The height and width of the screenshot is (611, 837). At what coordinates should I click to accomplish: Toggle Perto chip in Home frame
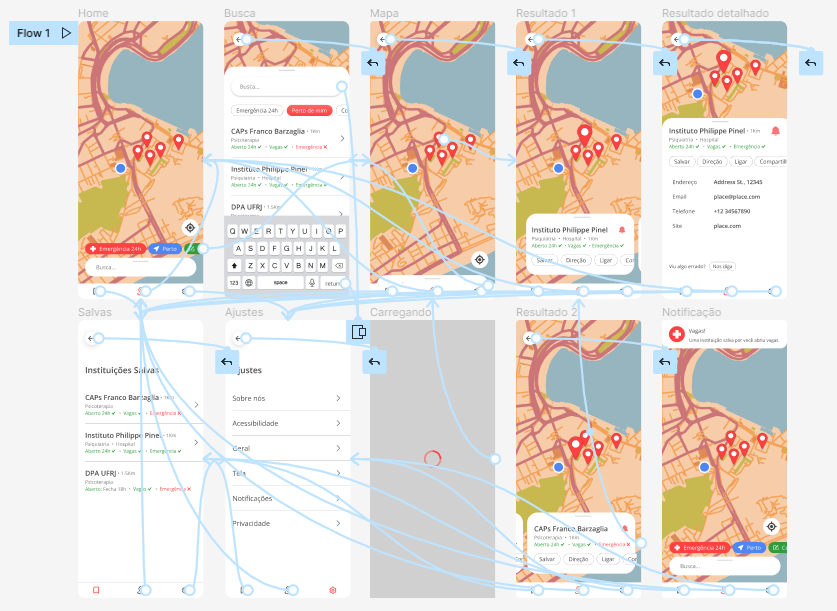click(x=165, y=249)
